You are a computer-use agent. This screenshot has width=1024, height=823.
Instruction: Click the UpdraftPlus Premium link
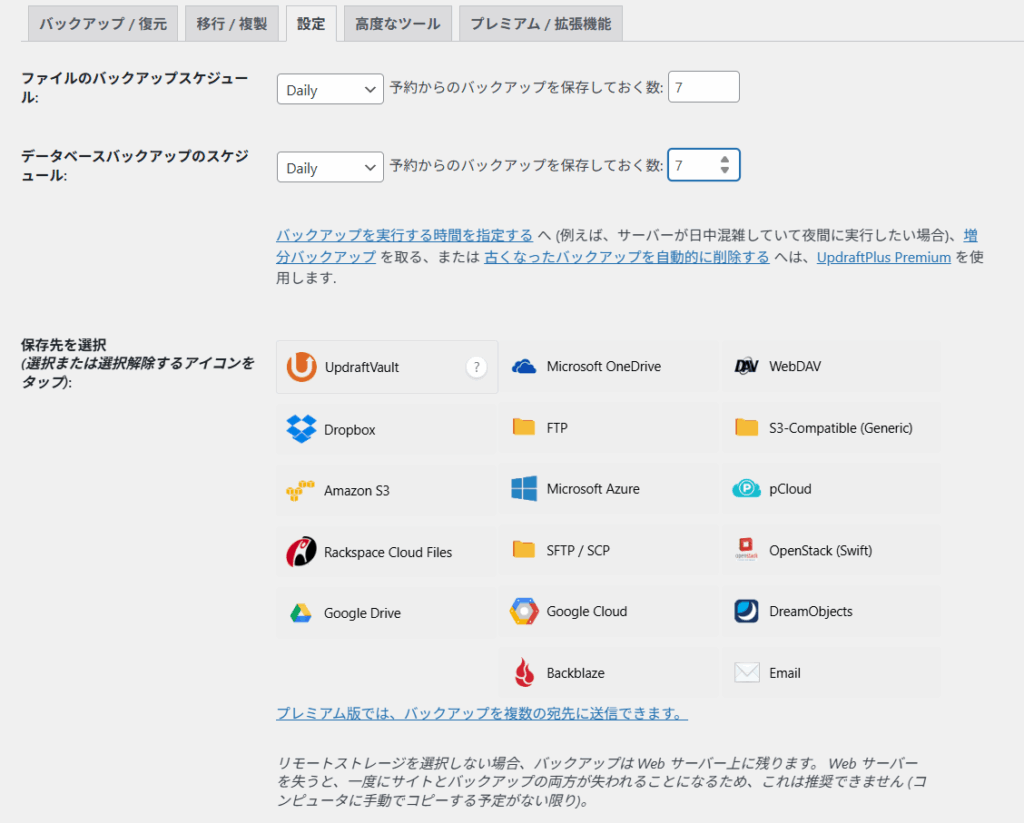point(883,257)
